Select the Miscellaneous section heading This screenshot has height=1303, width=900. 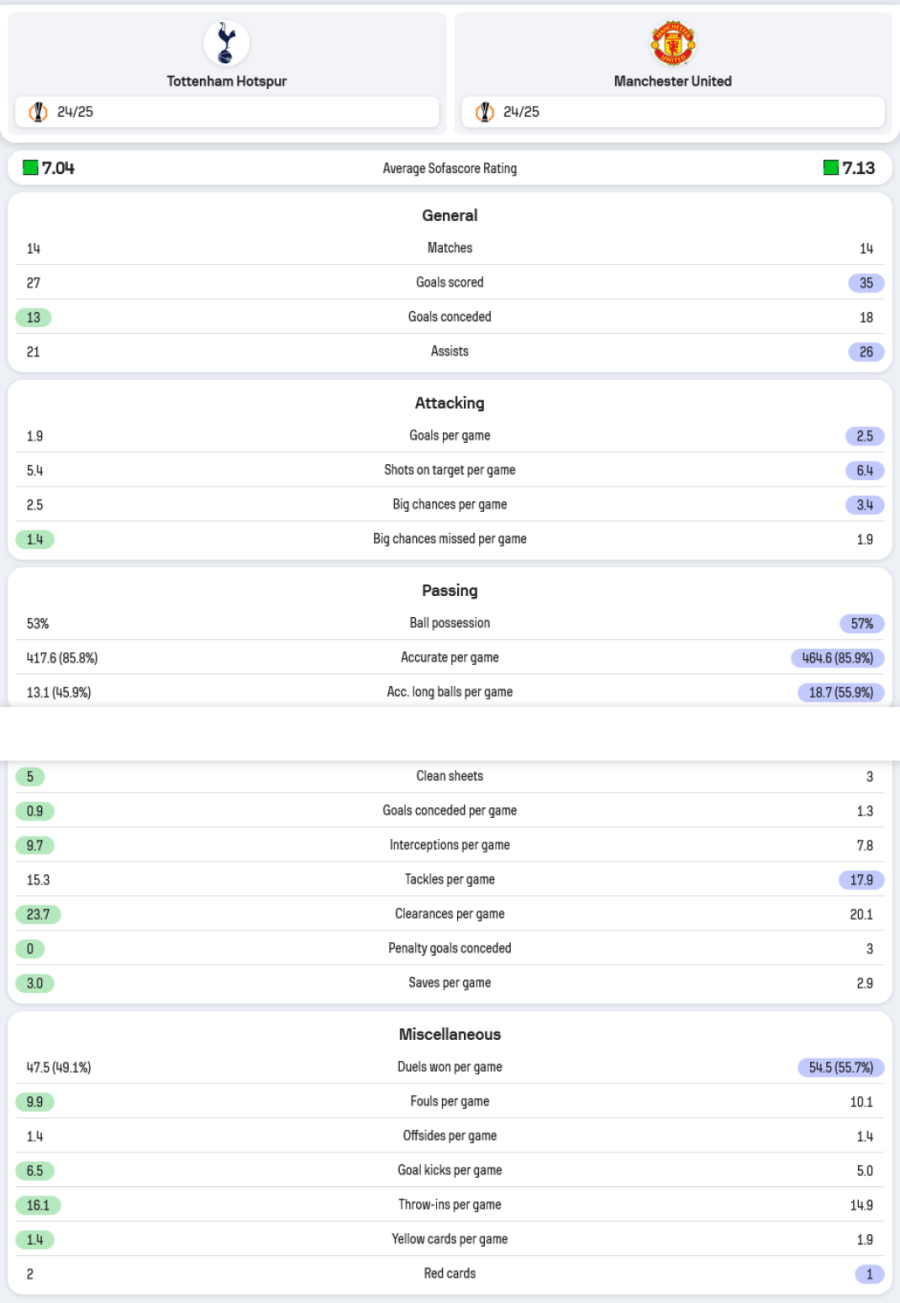click(450, 1034)
